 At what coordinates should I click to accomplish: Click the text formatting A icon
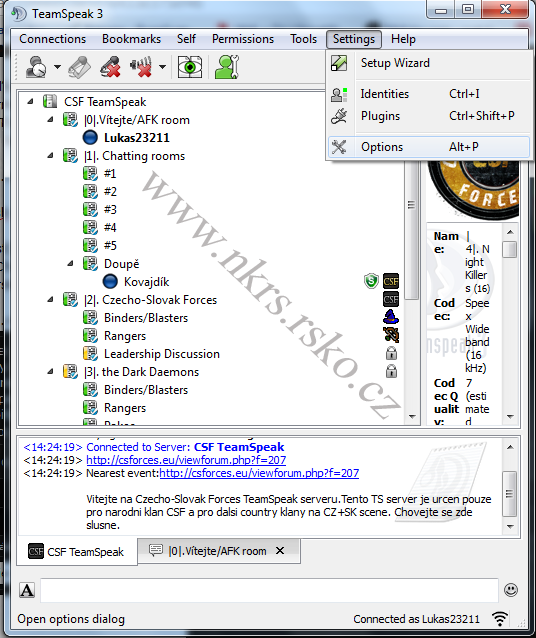[27, 590]
